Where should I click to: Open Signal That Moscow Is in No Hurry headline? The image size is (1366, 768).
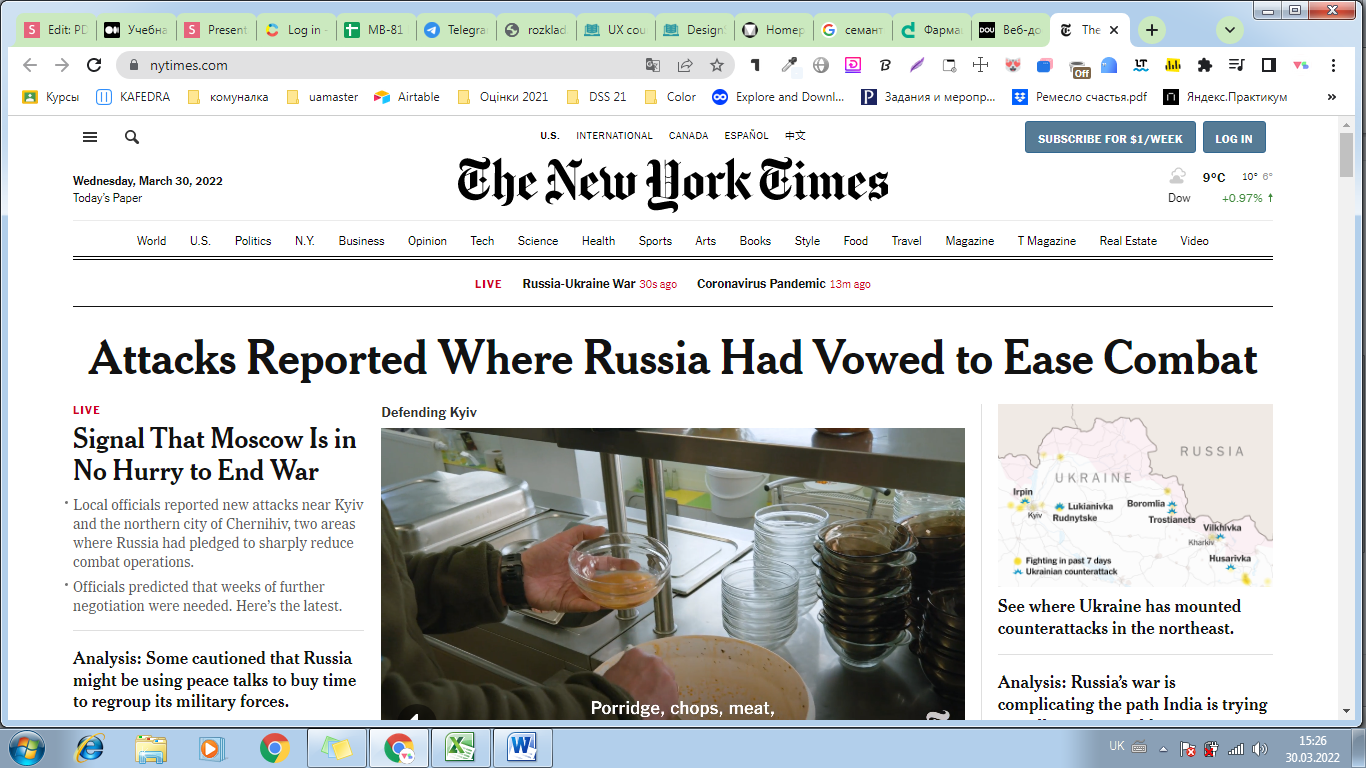click(214, 455)
